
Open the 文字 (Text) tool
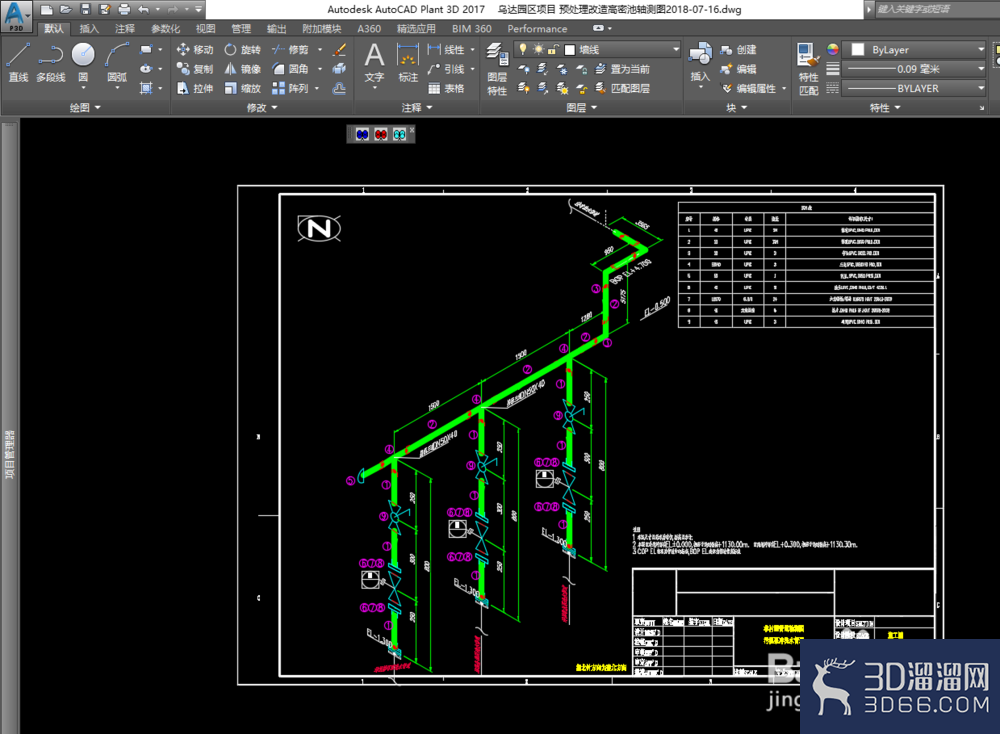coord(374,62)
